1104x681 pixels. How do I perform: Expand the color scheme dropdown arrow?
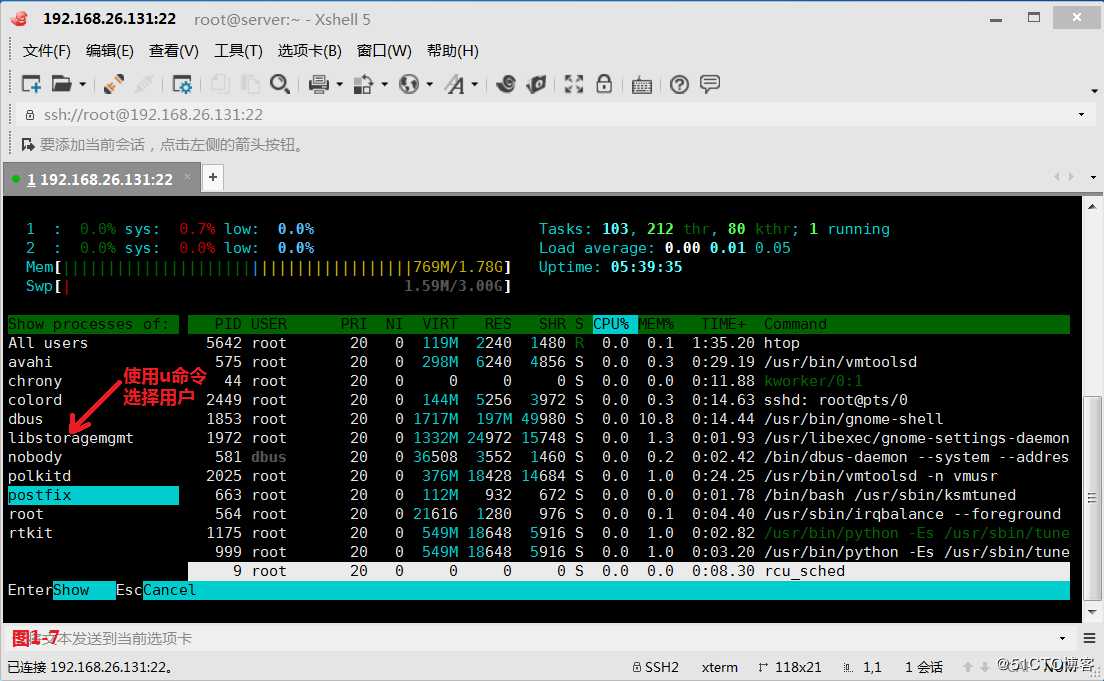point(384,85)
